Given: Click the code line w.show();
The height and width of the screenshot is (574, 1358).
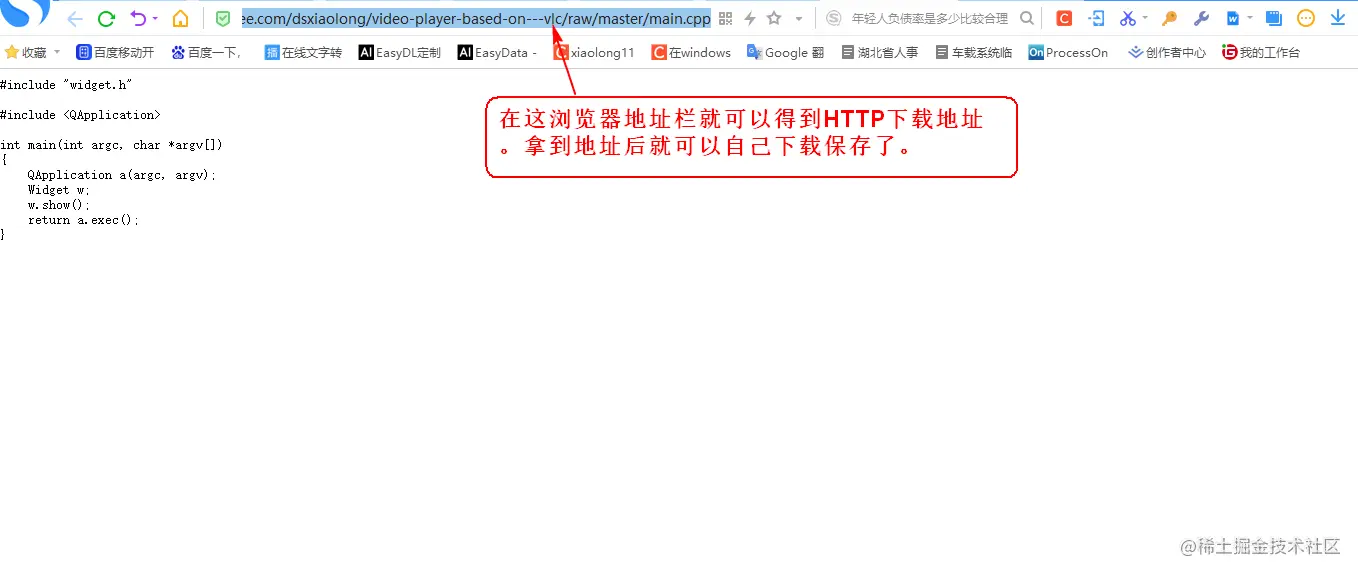Looking at the screenshot, I should [x=59, y=205].
